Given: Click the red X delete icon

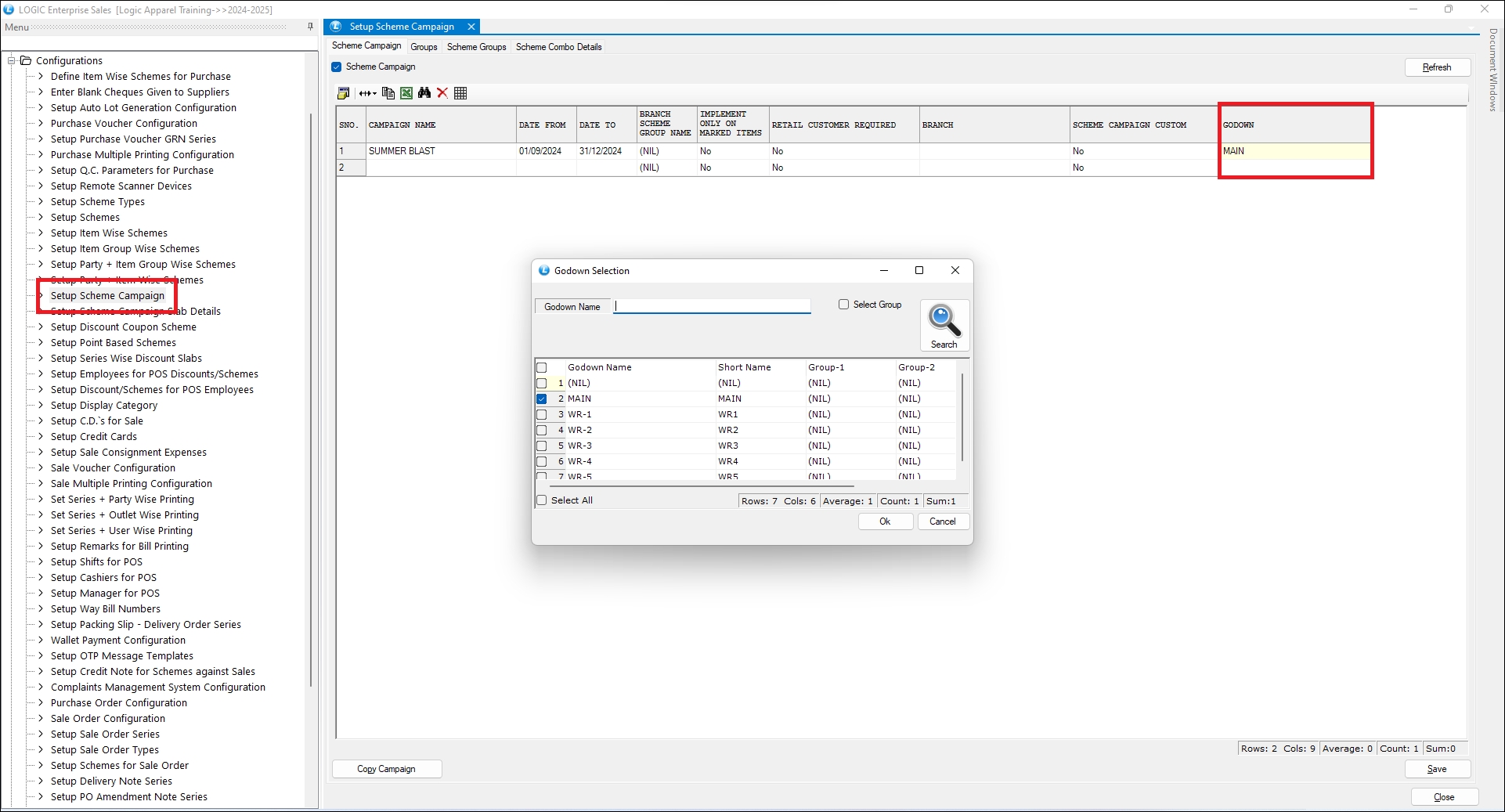Looking at the screenshot, I should coord(442,93).
